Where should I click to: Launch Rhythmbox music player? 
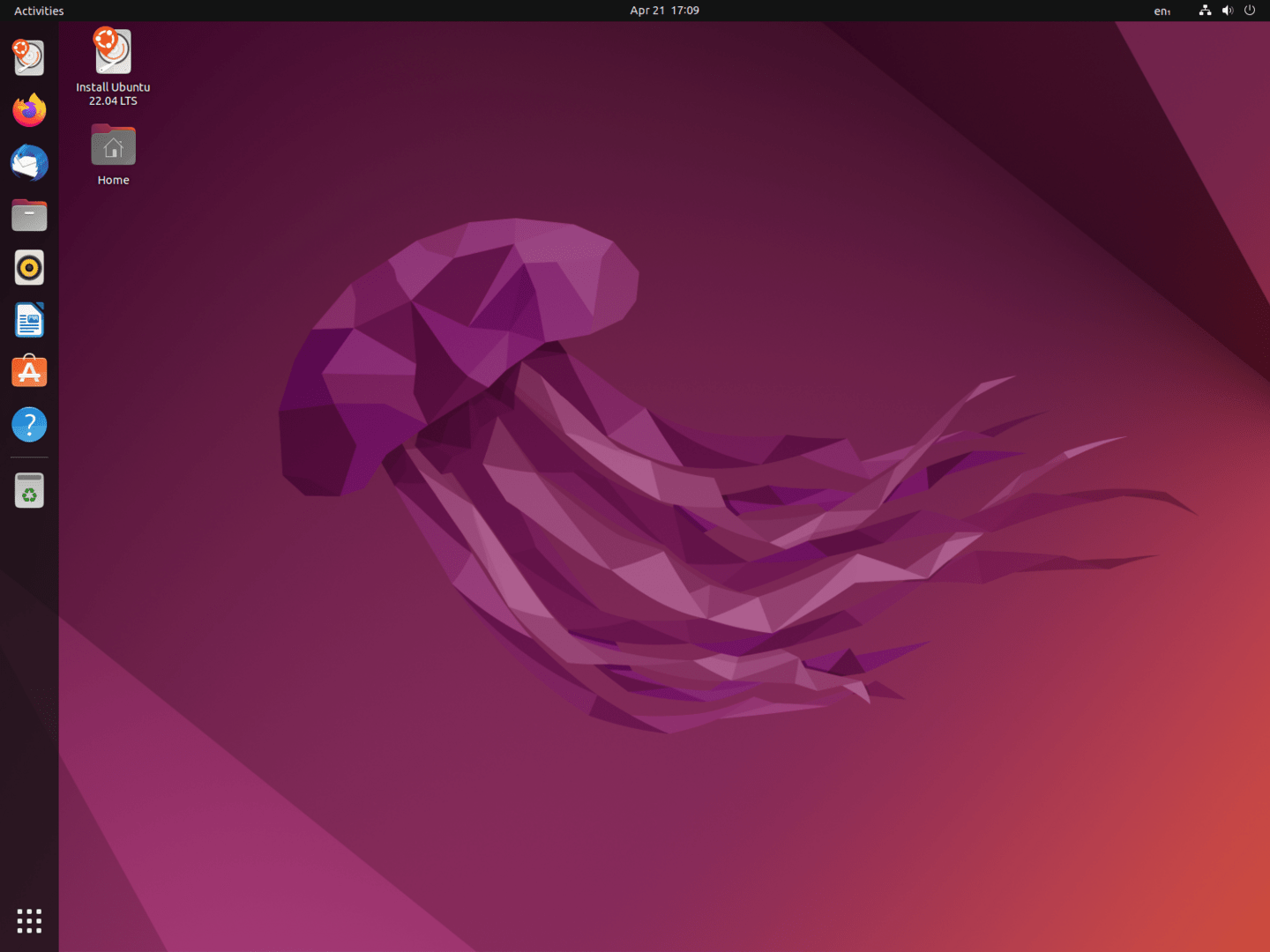pos(29,268)
